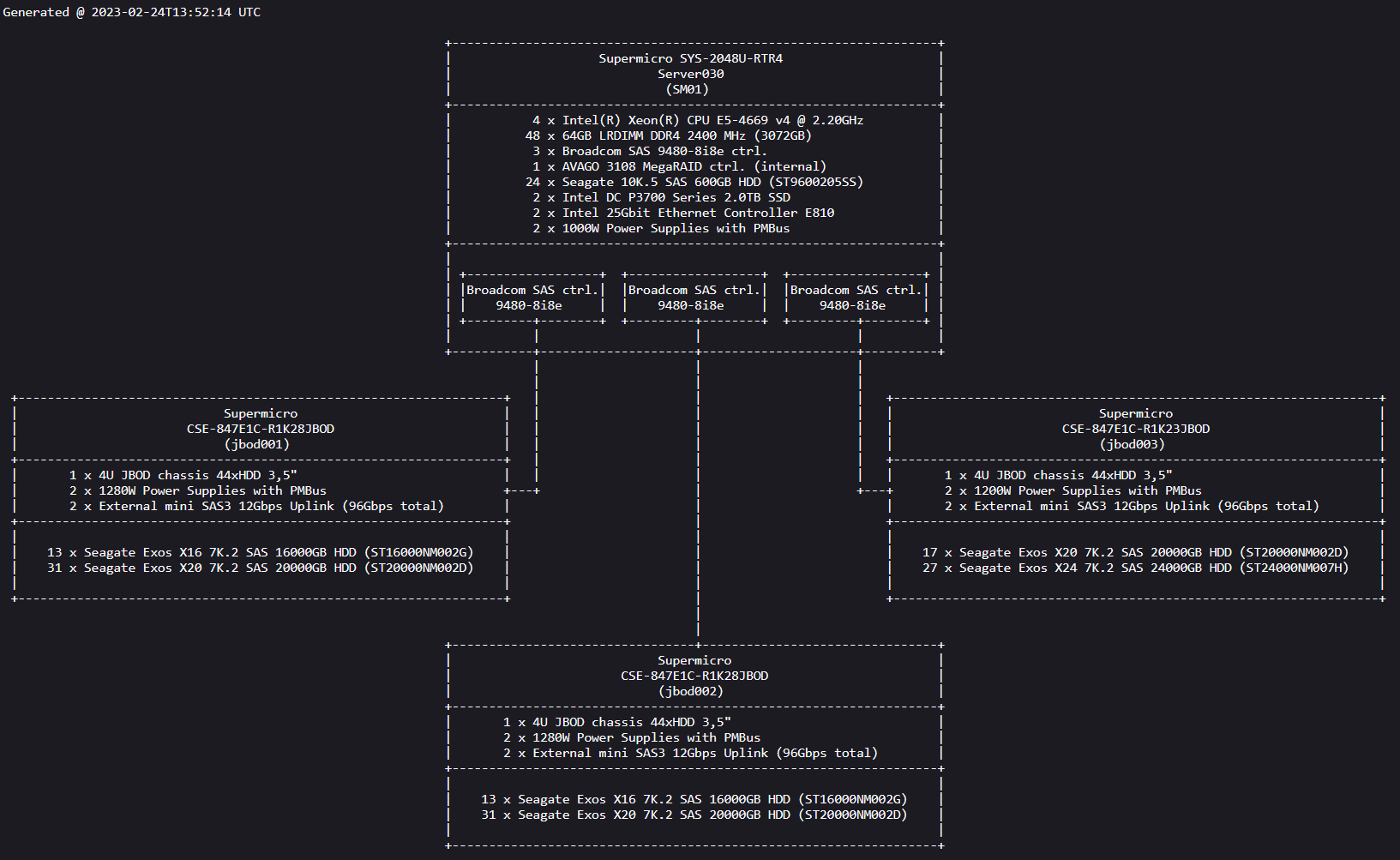Click jbod001's 1280W Power Supplies line
The width and height of the screenshot is (1400, 860).
[x=198, y=490]
